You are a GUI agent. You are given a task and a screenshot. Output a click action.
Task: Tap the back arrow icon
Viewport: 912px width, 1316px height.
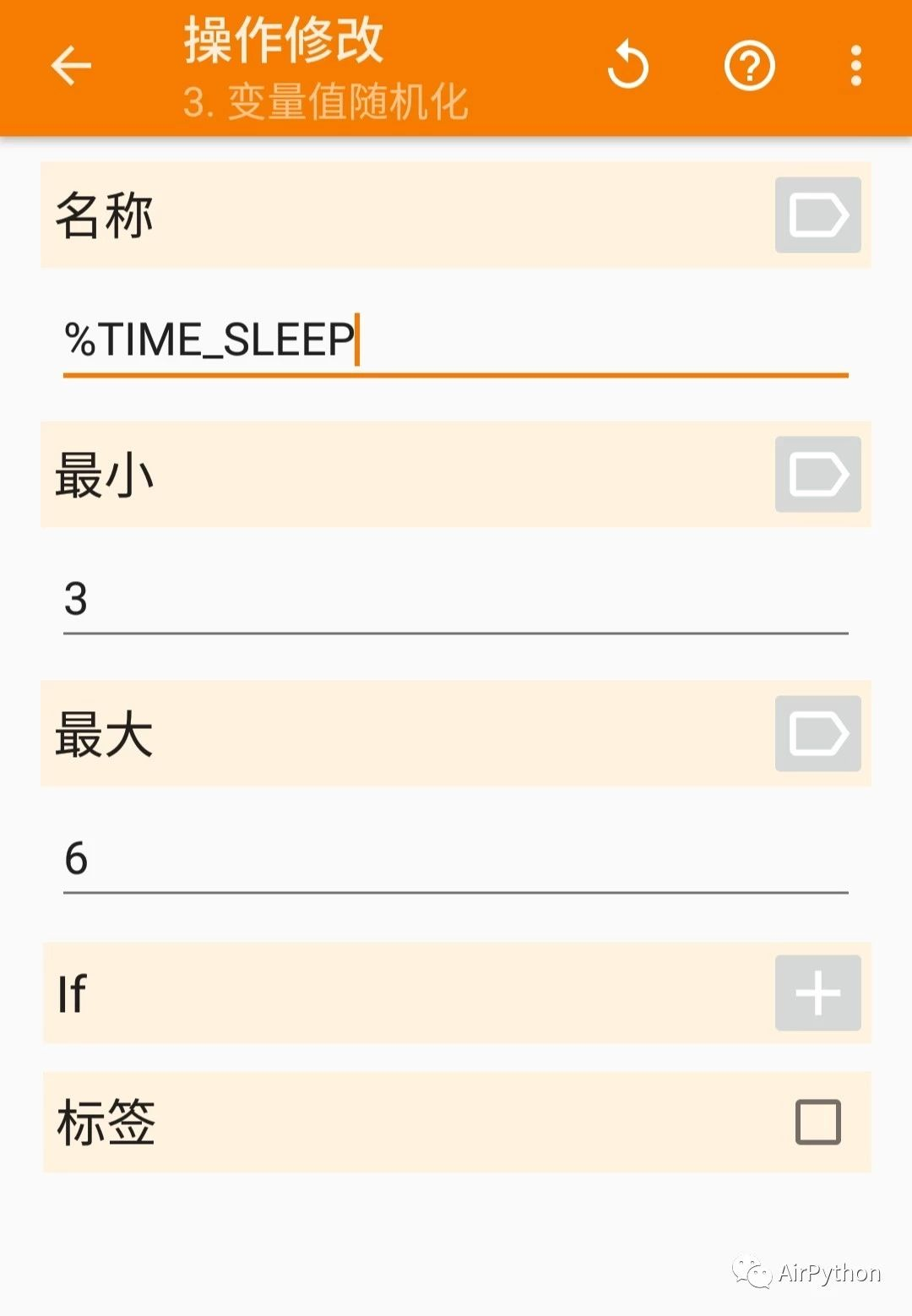tap(71, 66)
